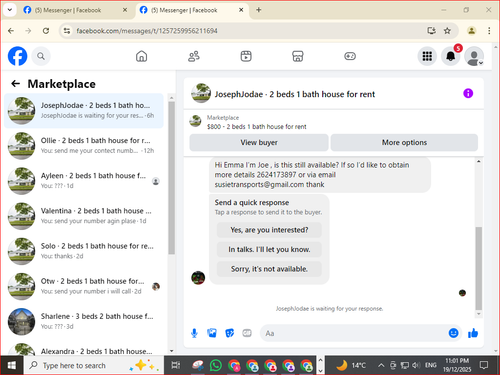Send quick response 'Yes, are you interested?'
Viewport: 500px width, 375px height.
[269, 230]
